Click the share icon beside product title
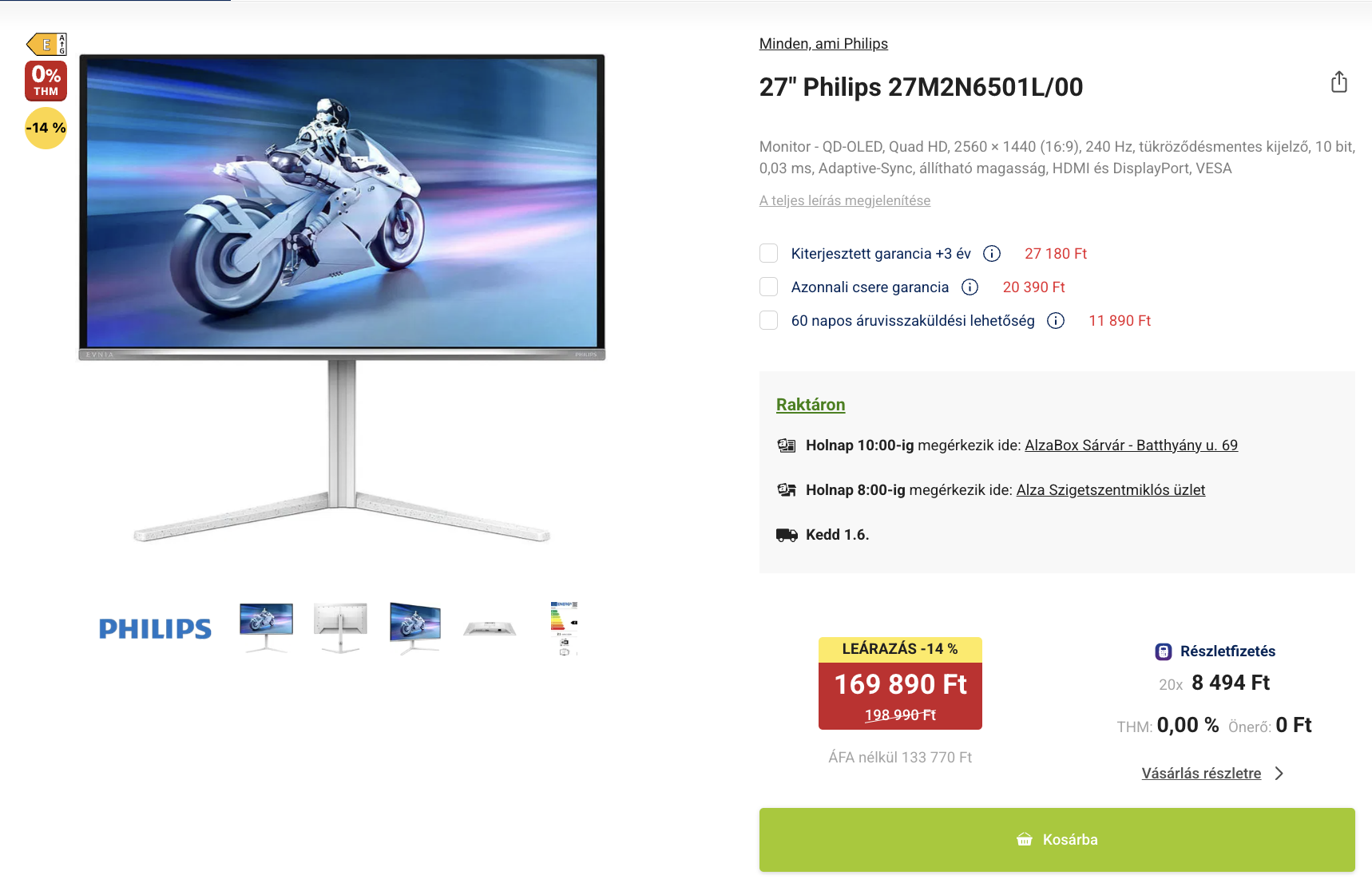Image resolution: width=1372 pixels, height=883 pixels. [1339, 81]
